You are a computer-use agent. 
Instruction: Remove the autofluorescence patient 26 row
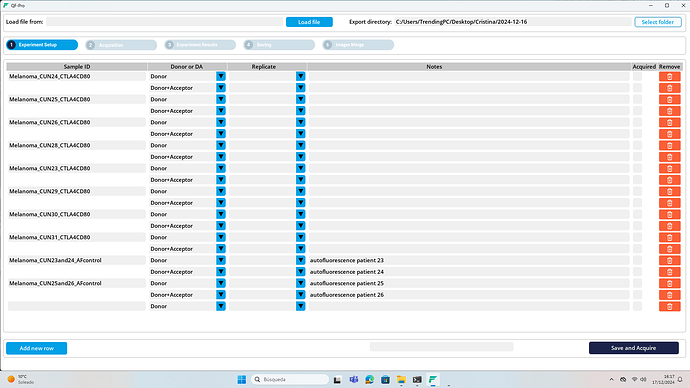pyautogui.click(x=669, y=295)
